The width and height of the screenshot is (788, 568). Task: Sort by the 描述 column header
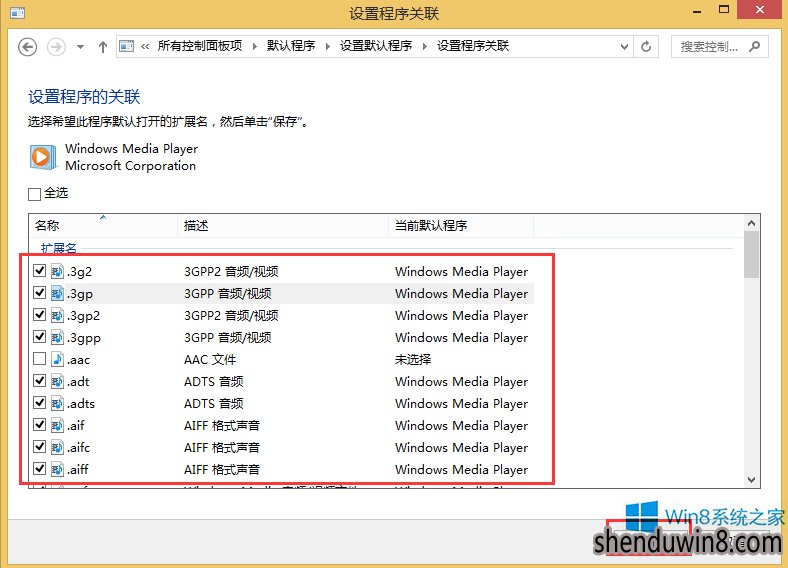click(x=283, y=225)
